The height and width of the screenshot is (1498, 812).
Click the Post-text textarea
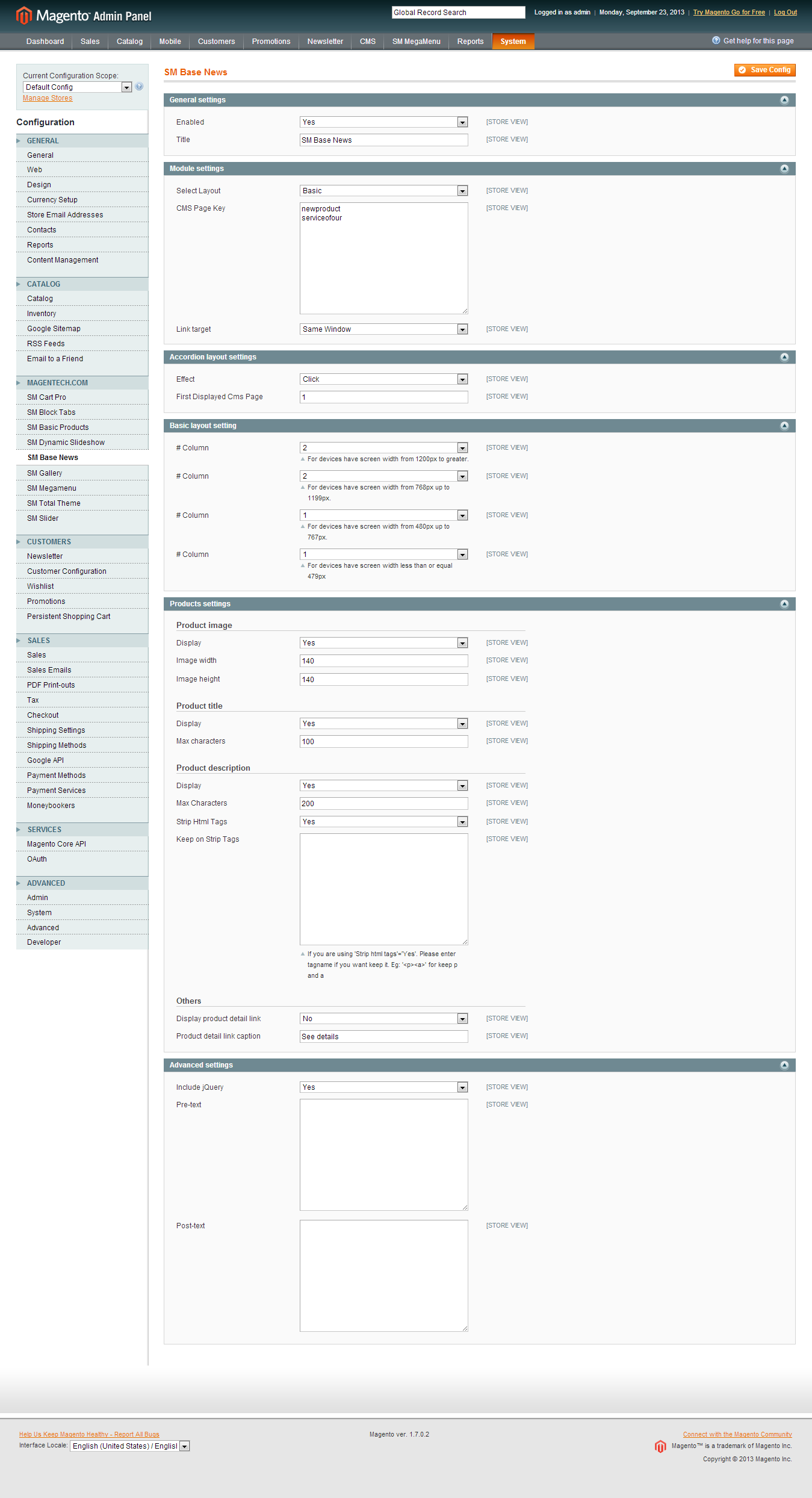[383, 1276]
